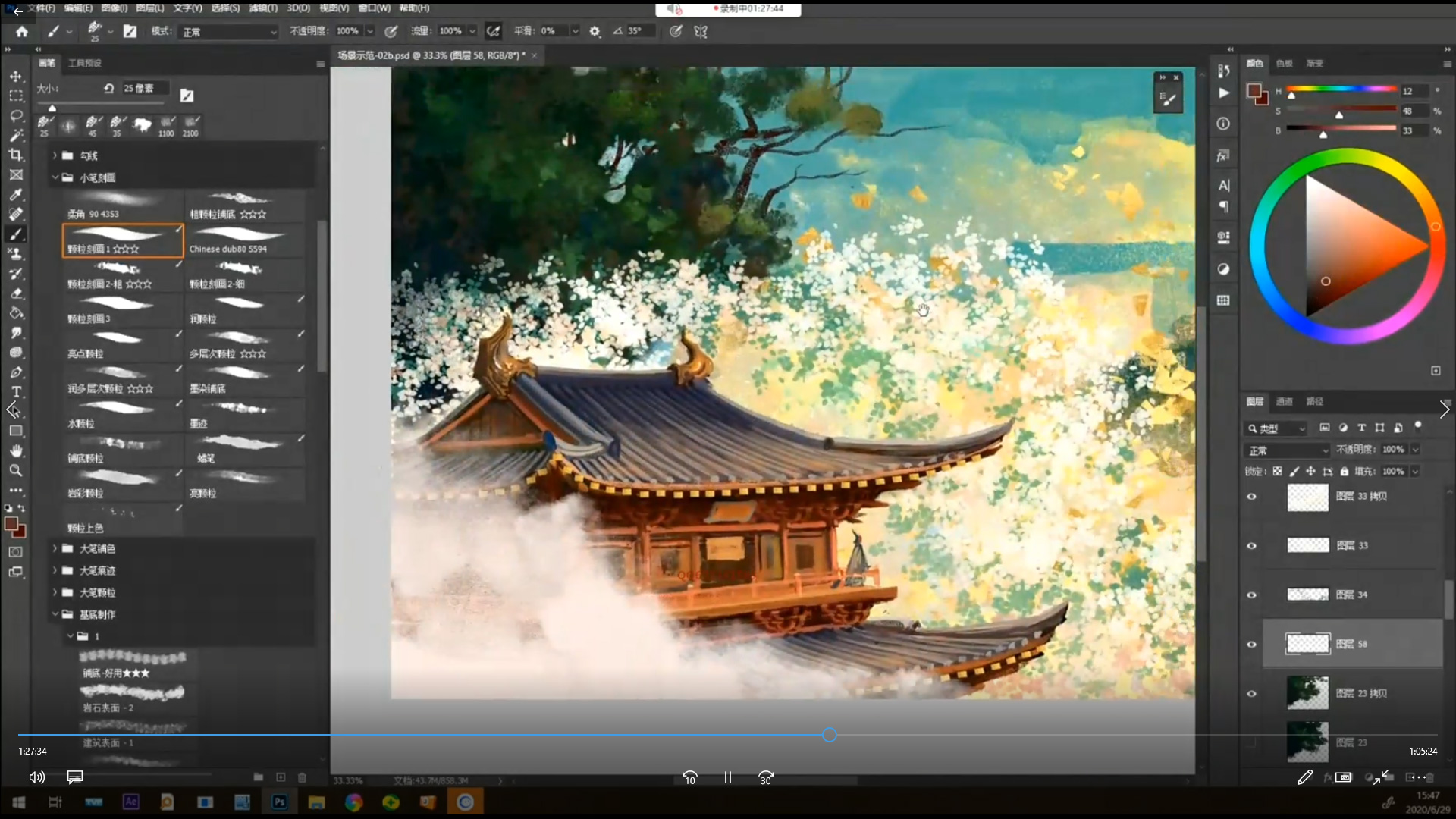Image resolution: width=1456 pixels, height=819 pixels.
Task: Click the foreground color swatch in Color panel
Action: coord(1255,91)
